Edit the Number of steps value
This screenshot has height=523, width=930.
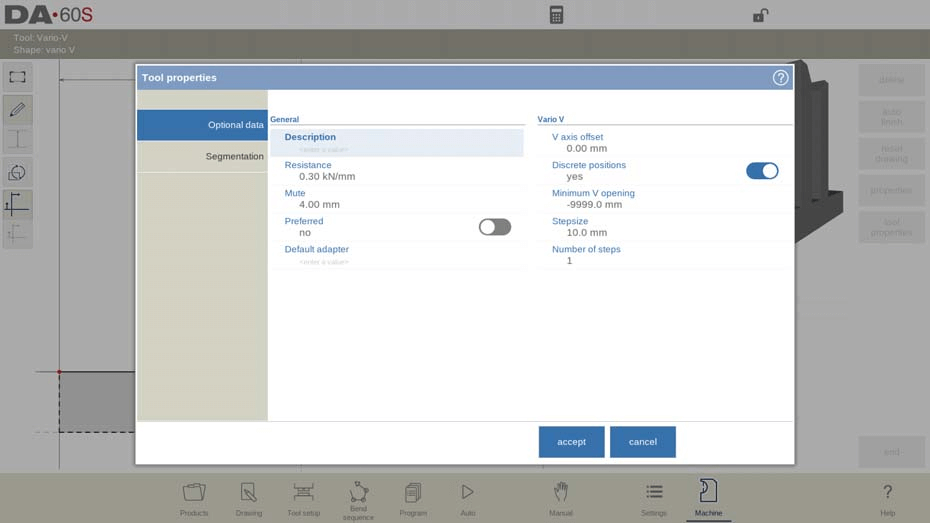point(664,255)
